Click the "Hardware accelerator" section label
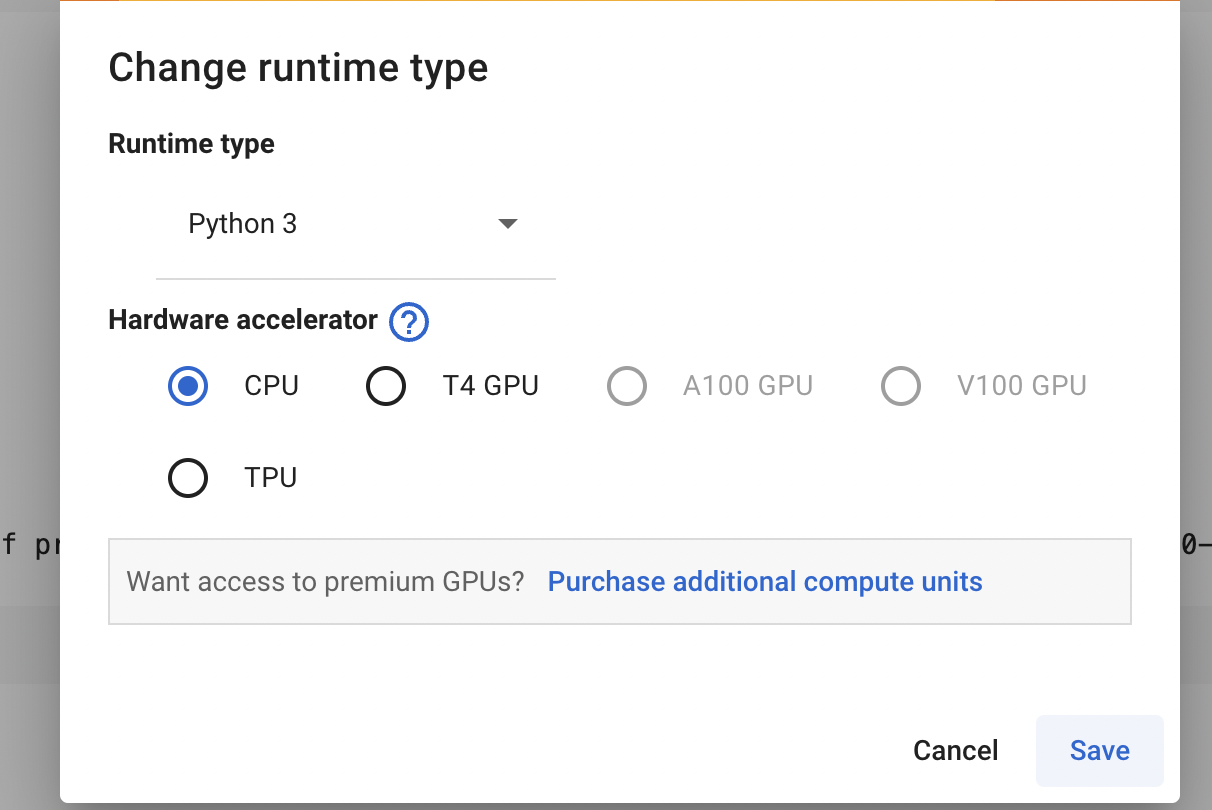 click(243, 321)
